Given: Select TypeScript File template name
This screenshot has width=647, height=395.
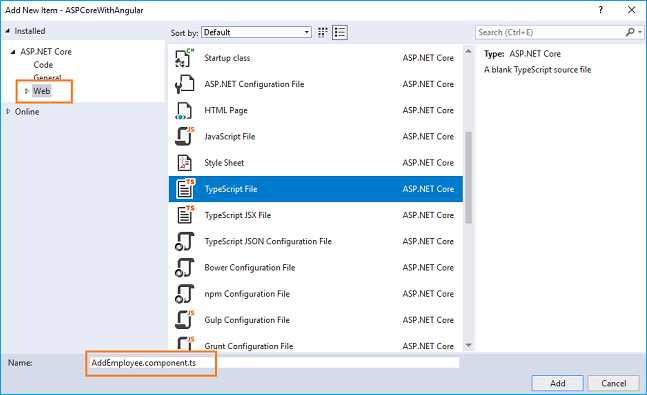Looking at the screenshot, I should [231, 189].
